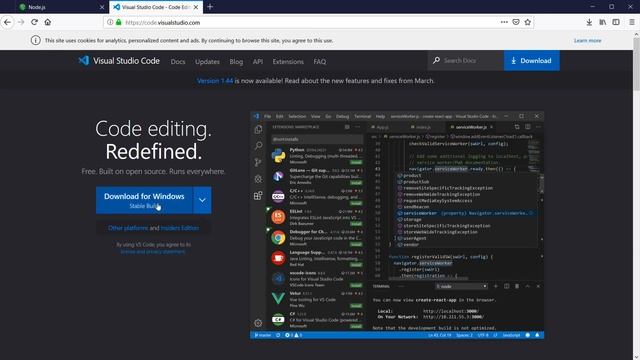Open the FAQ navigation item

(x=320, y=62)
